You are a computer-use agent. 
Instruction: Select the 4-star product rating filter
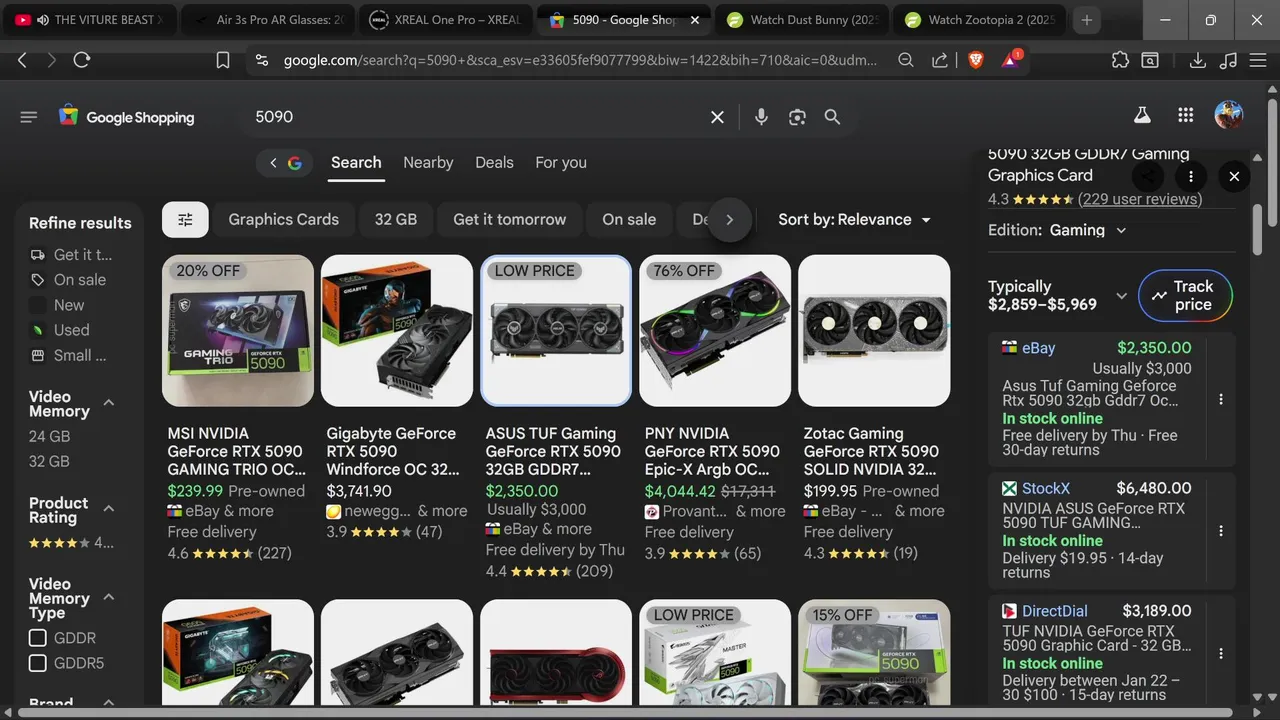tap(71, 543)
